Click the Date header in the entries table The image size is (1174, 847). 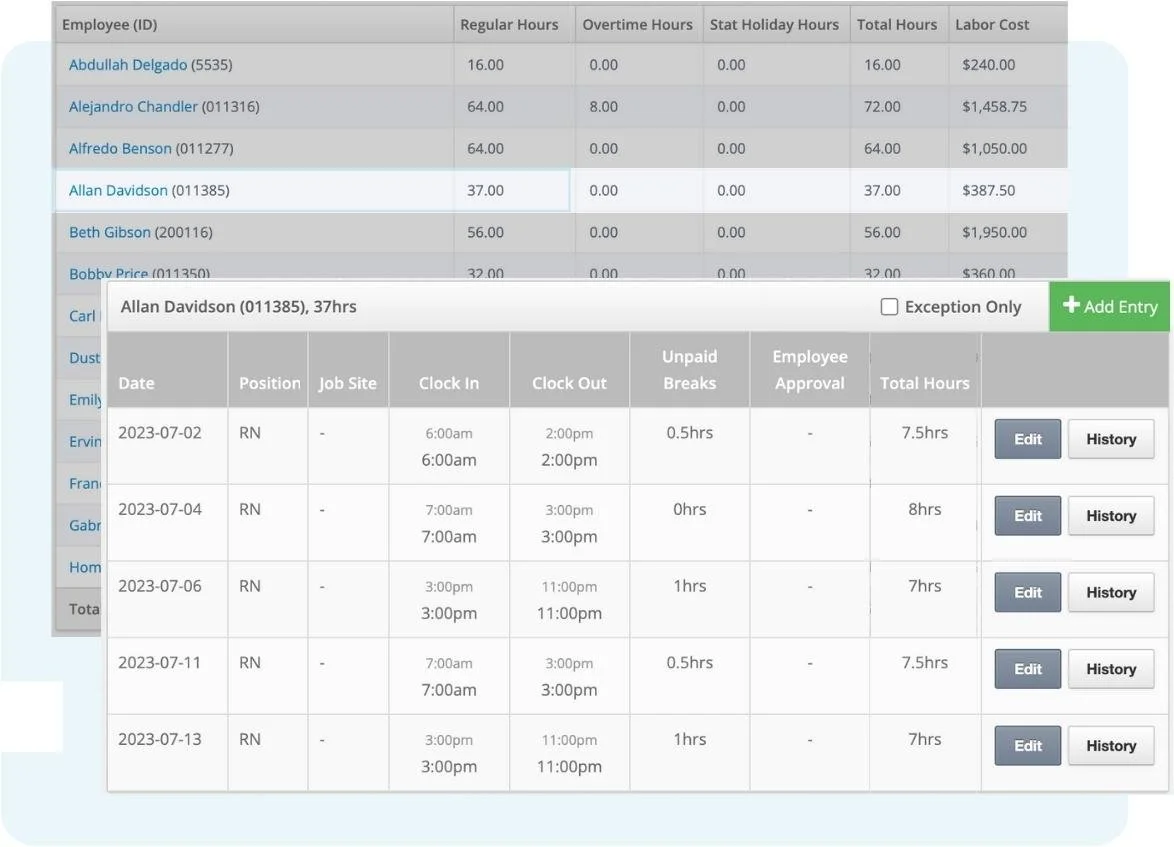click(136, 383)
